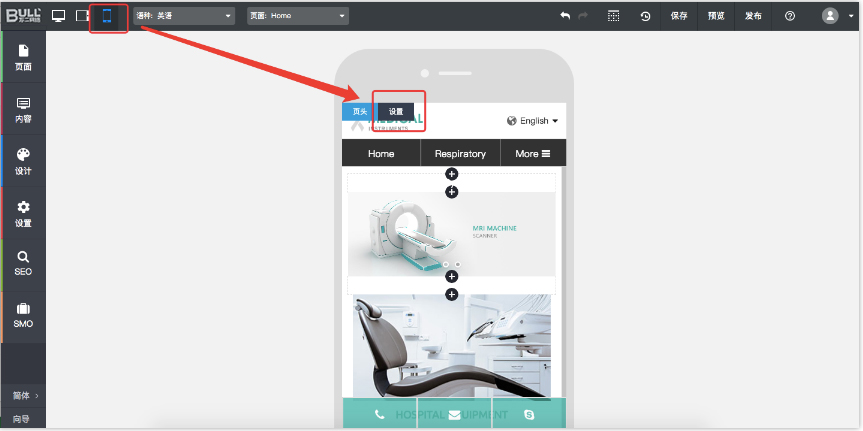Toggle the grid ruler icon

(x=613, y=16)
